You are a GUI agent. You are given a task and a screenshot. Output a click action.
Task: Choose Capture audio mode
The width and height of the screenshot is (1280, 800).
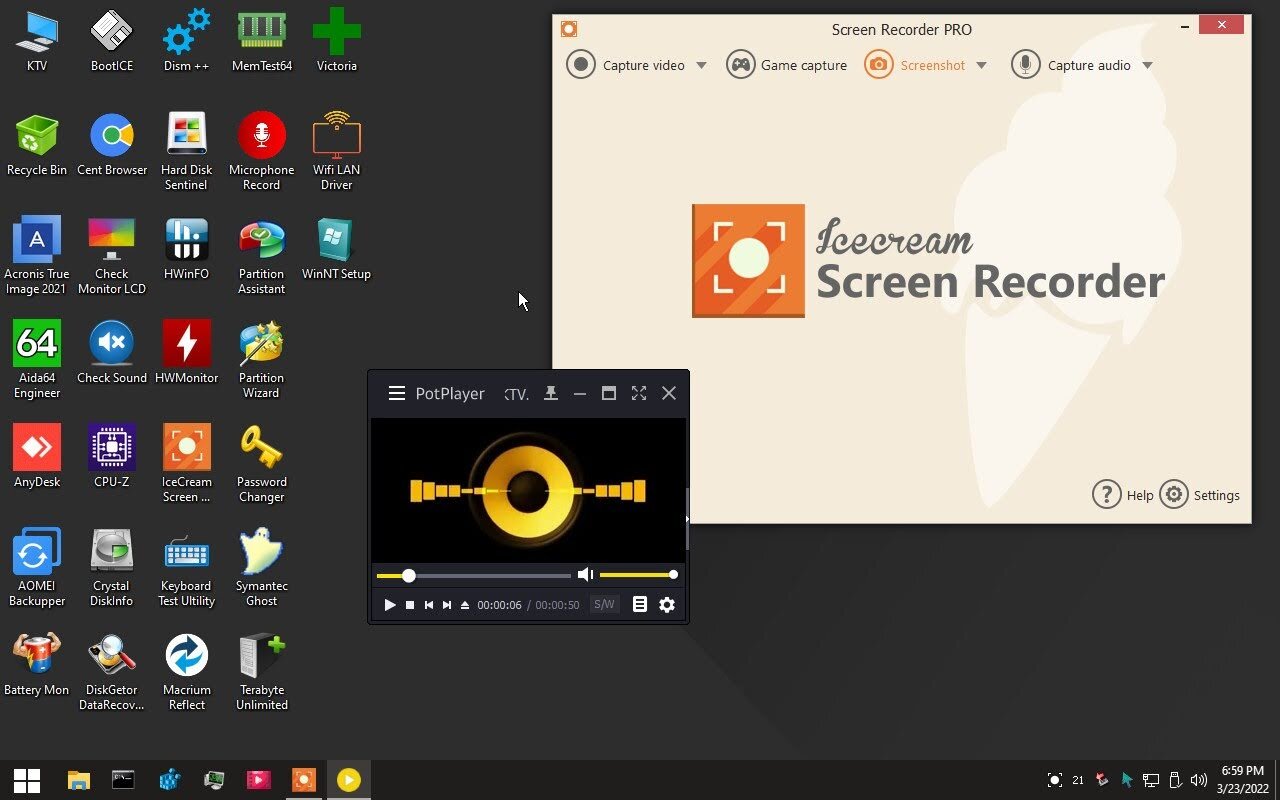[x=1071, y=65]
